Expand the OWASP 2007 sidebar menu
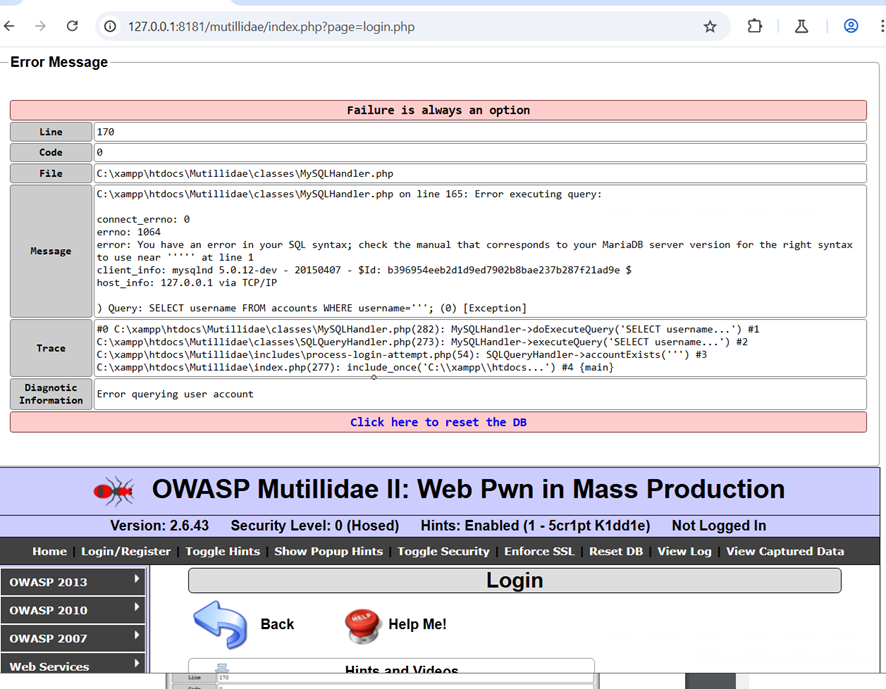The width and height of the screenshot is (886, 689). pos(73,638)
